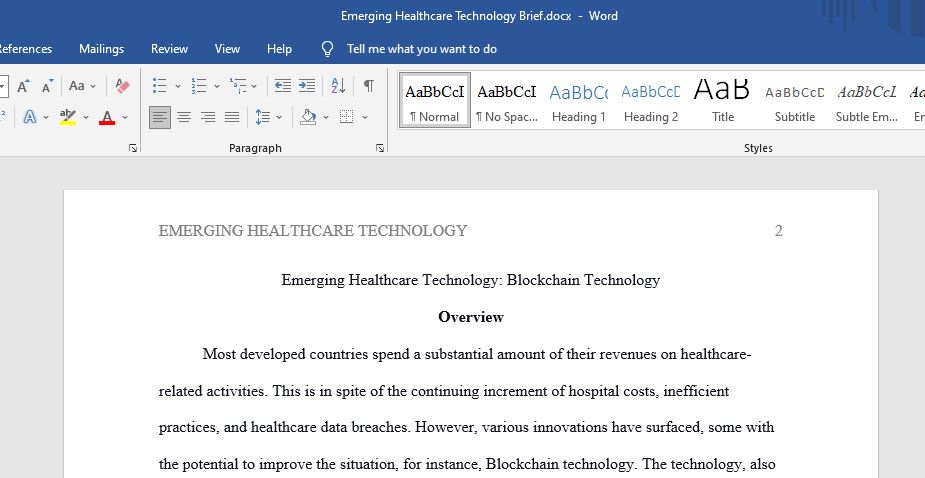Insert a bulleted list
The image size is (925, 478).
[160, 86]
